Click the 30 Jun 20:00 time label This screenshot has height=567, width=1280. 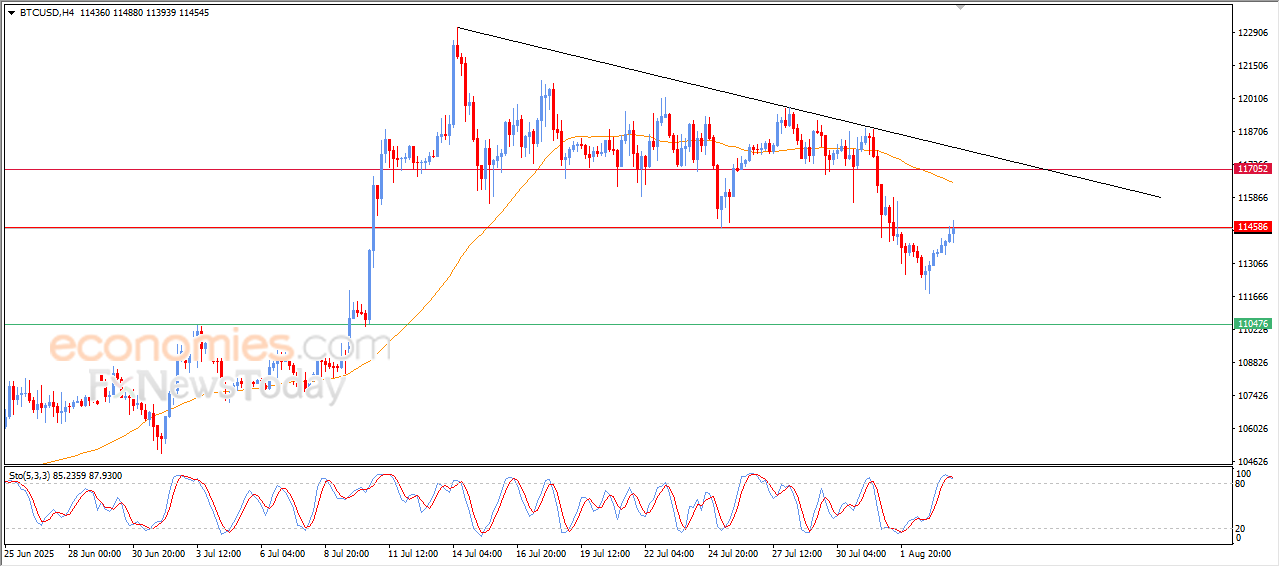click(158, 553)
